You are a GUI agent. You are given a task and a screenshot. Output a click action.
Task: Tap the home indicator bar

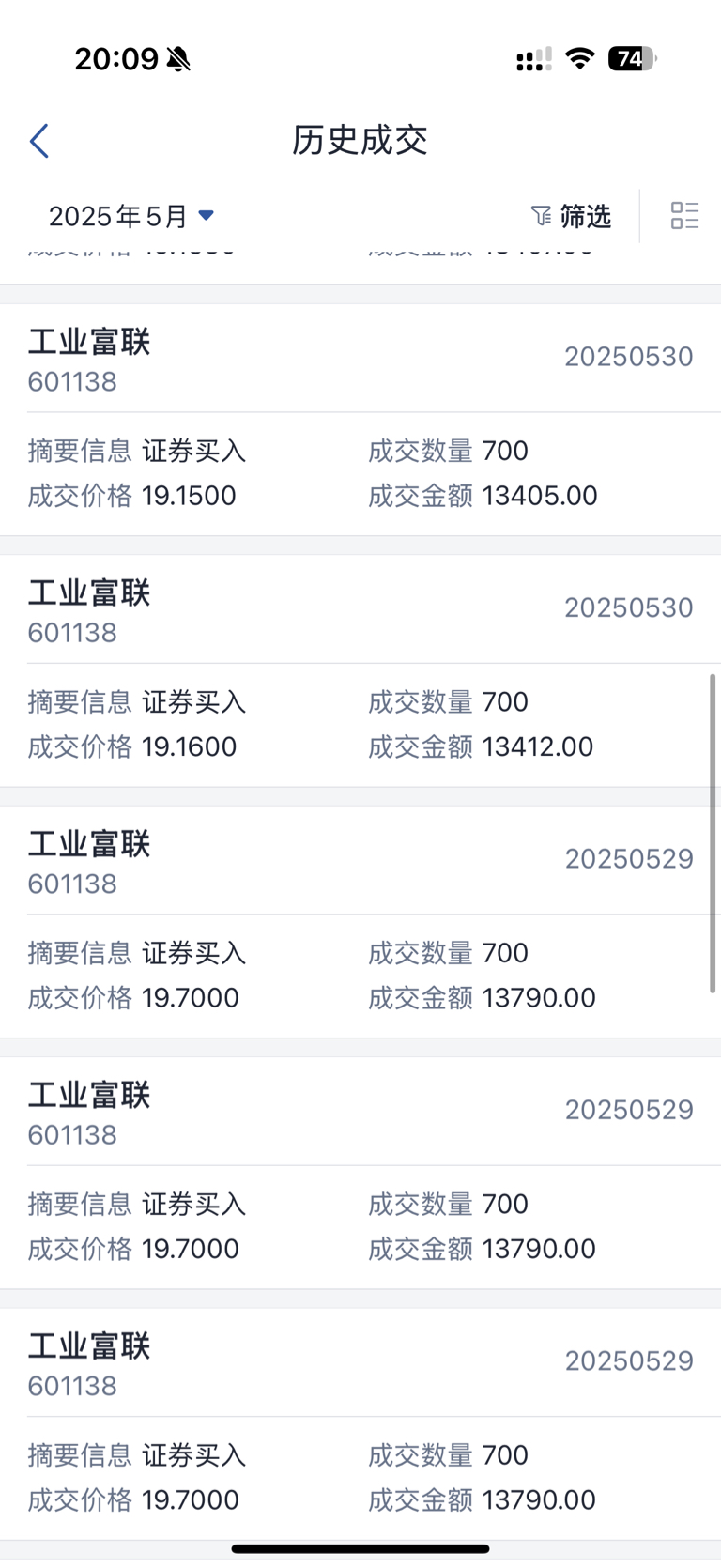(360, 1548)
